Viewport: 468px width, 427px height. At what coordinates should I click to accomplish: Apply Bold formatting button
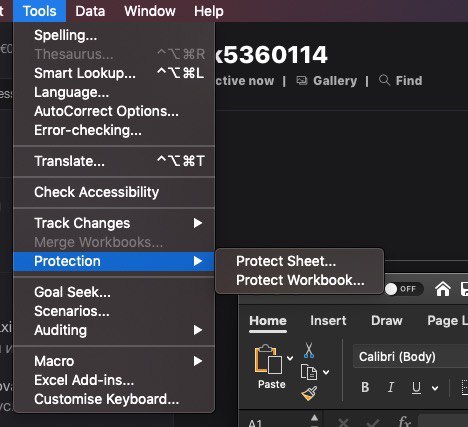pos(365,387)
